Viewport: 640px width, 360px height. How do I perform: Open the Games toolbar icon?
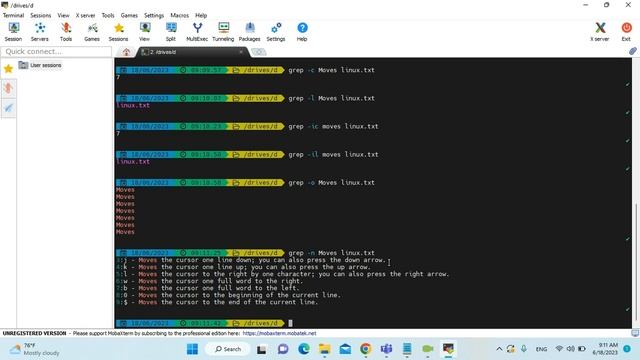pos(92,32)
